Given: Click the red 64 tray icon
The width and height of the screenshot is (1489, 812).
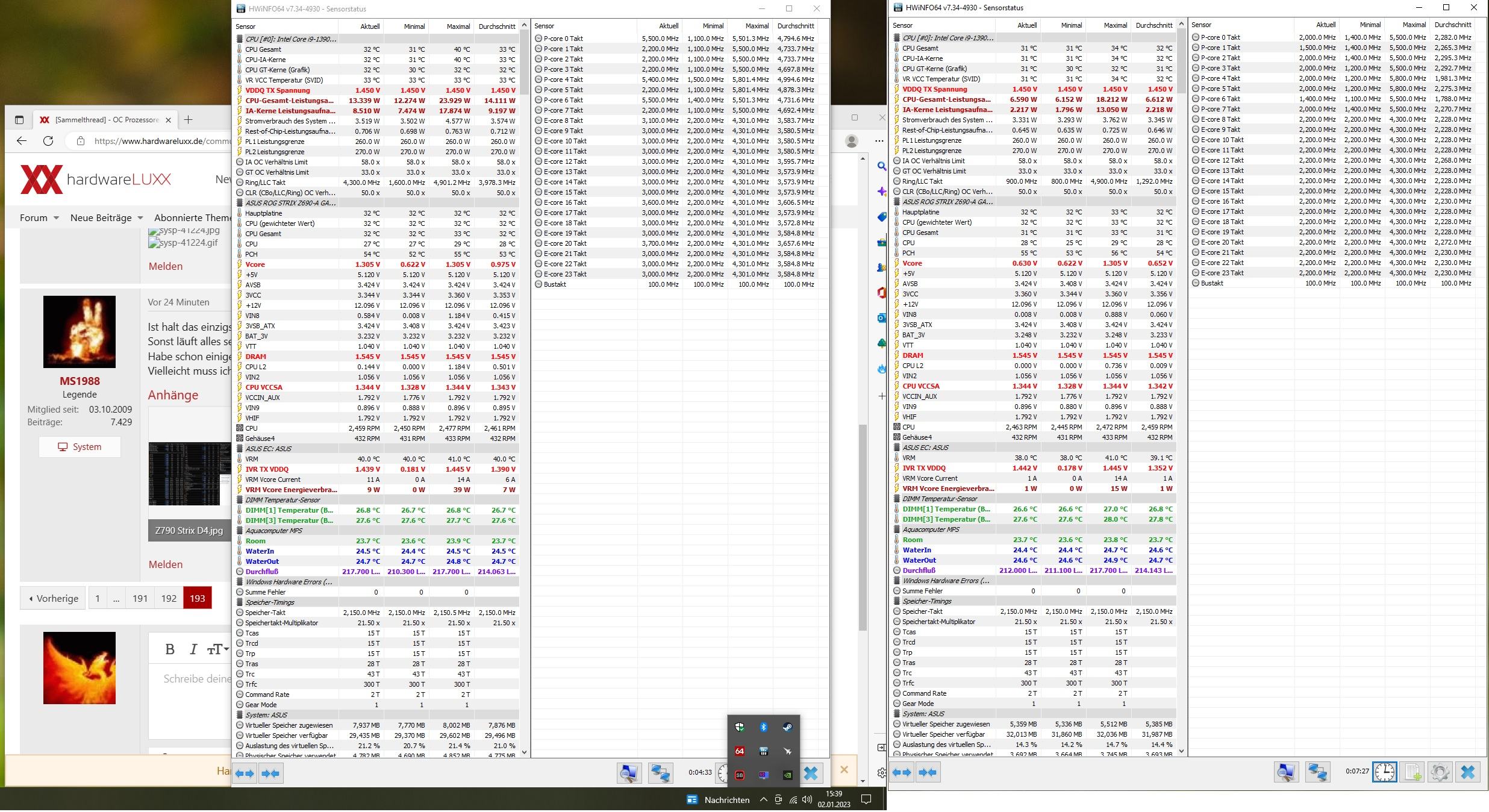Looking at the screenshot, I should click(740, 751).
